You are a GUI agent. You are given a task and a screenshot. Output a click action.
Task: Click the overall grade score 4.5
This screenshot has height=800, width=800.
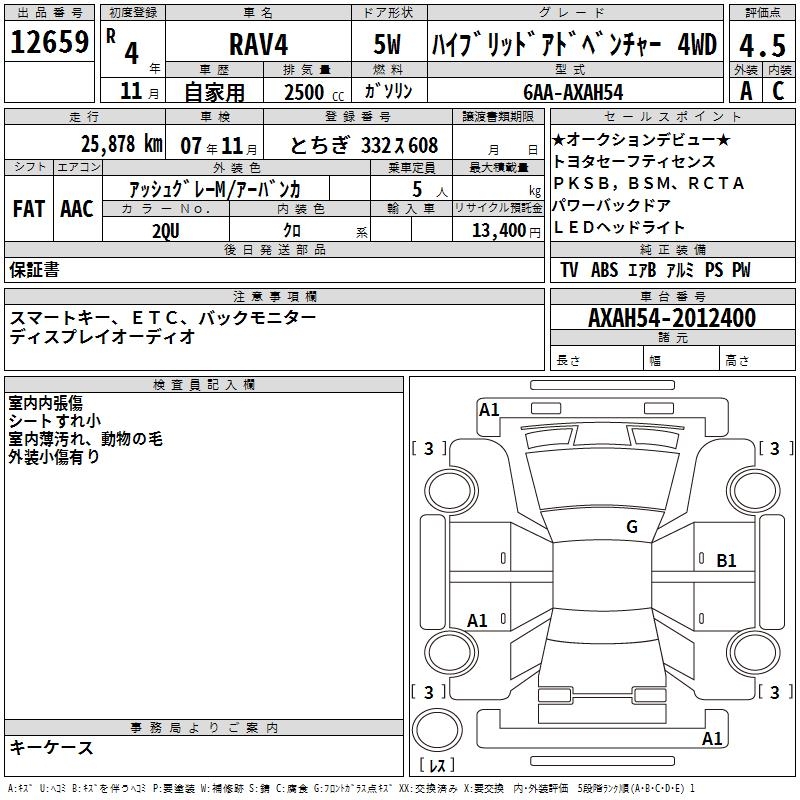click(762, 45)
